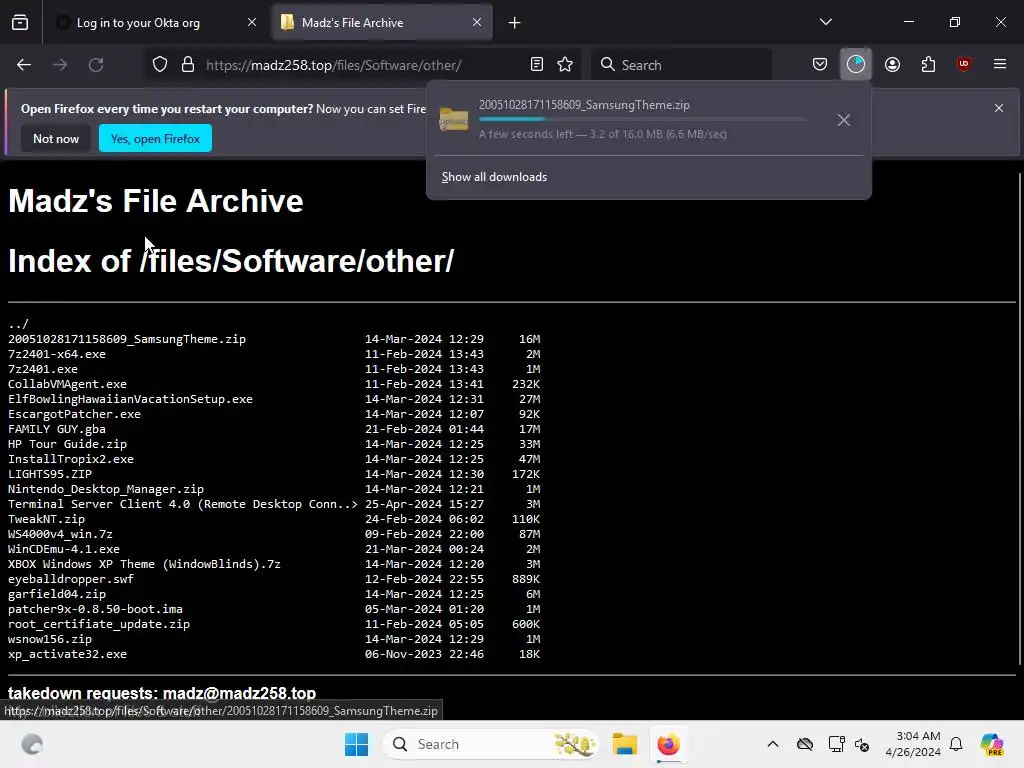Go back to previous page
This screenshot has height=768, width=1024.
(24, 65)
